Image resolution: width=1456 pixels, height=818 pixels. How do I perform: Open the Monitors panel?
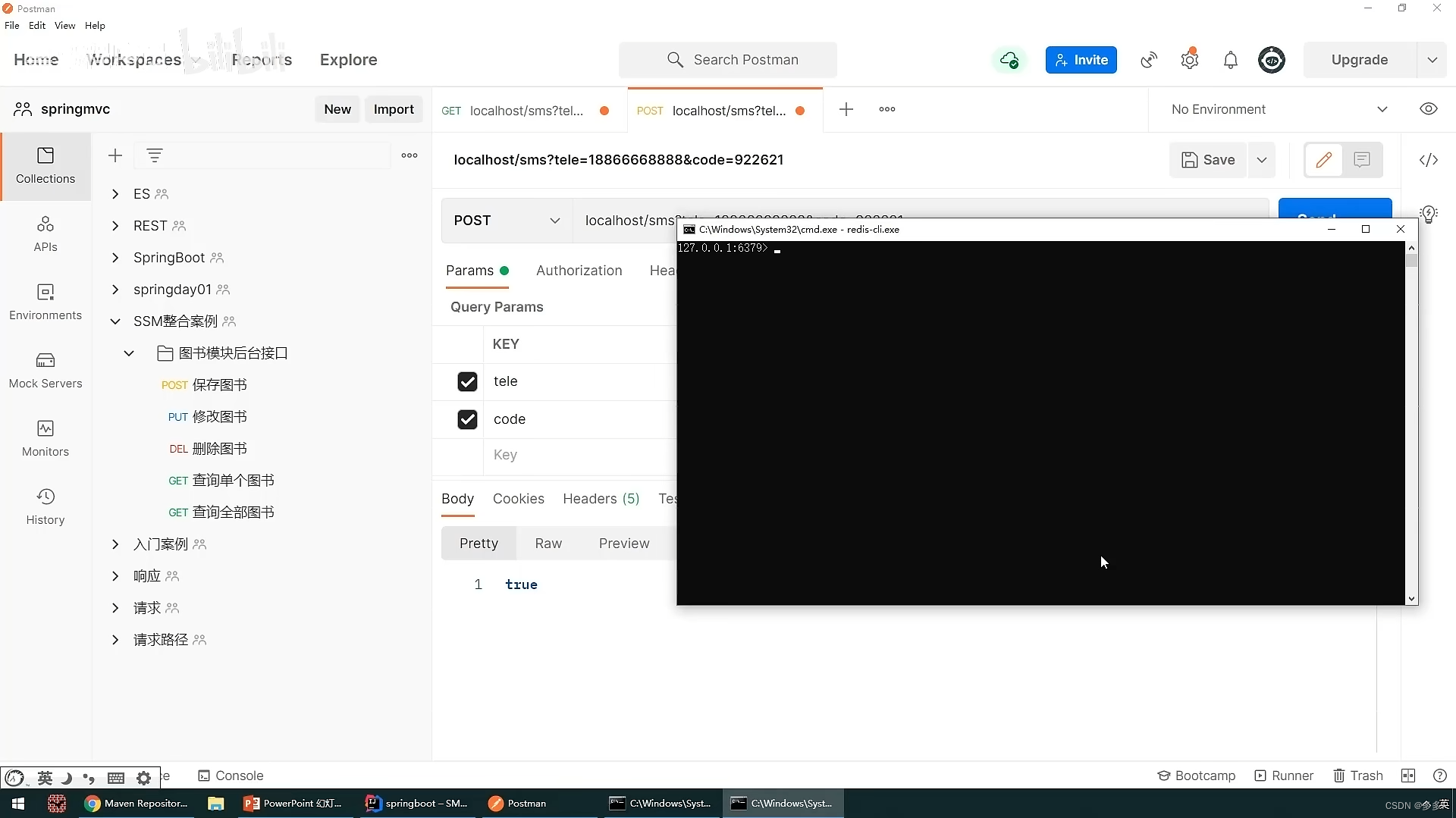(x=45, y=438)
